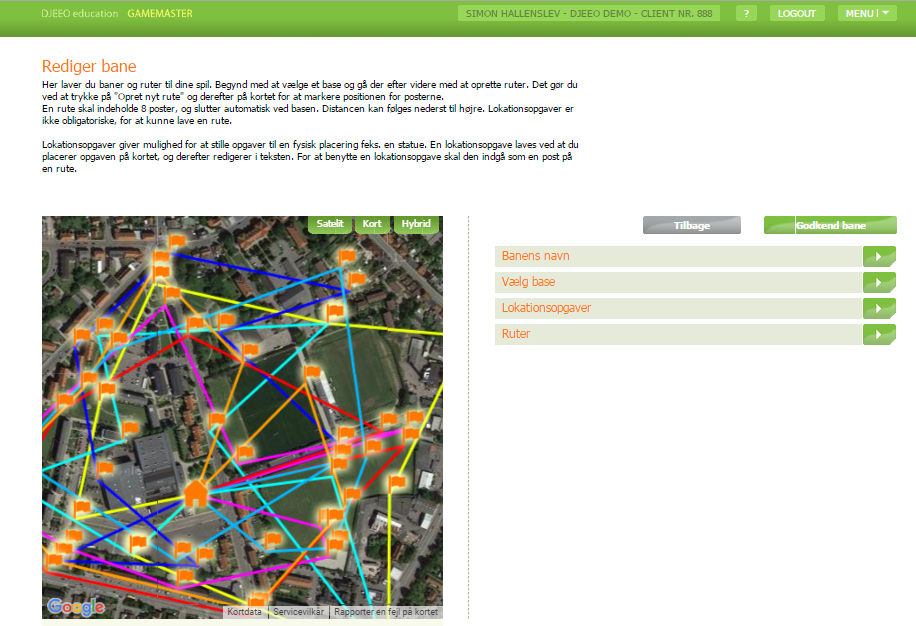
Task: Expand the Lokationsopgaver section arrow
Action: tap(879, 308)
